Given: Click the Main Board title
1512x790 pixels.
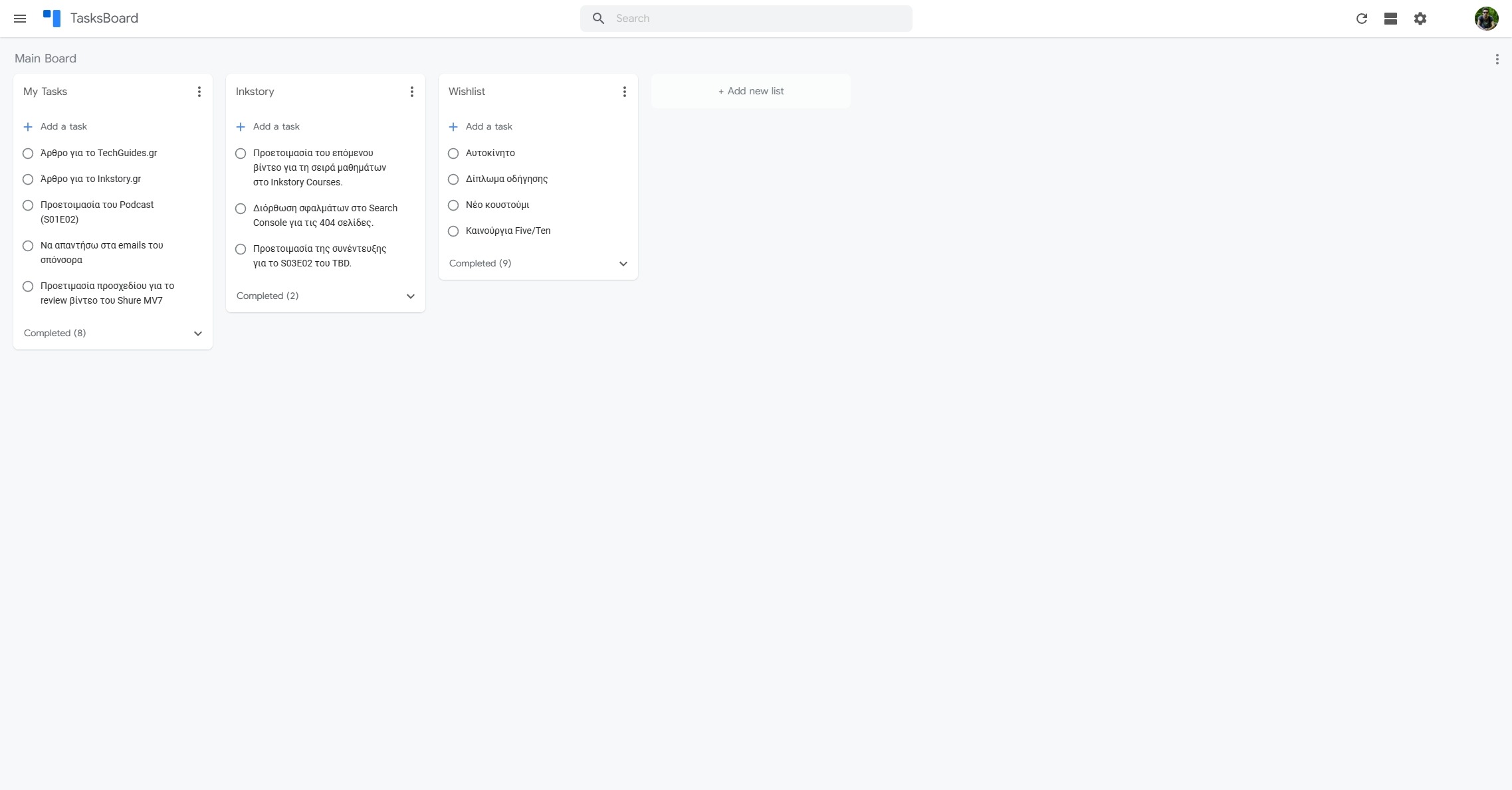Looking at the screenshot, I should (x=45, y=58).
